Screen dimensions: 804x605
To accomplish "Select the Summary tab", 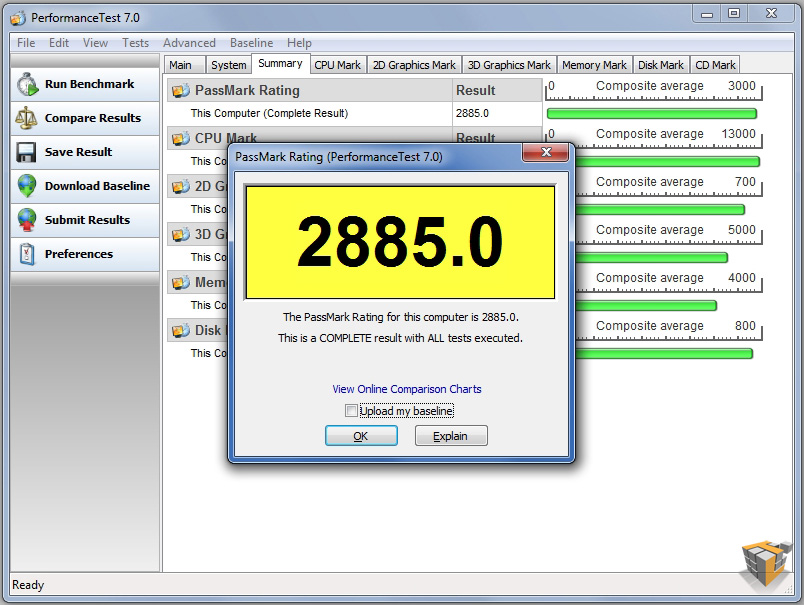I will [280, 64].
